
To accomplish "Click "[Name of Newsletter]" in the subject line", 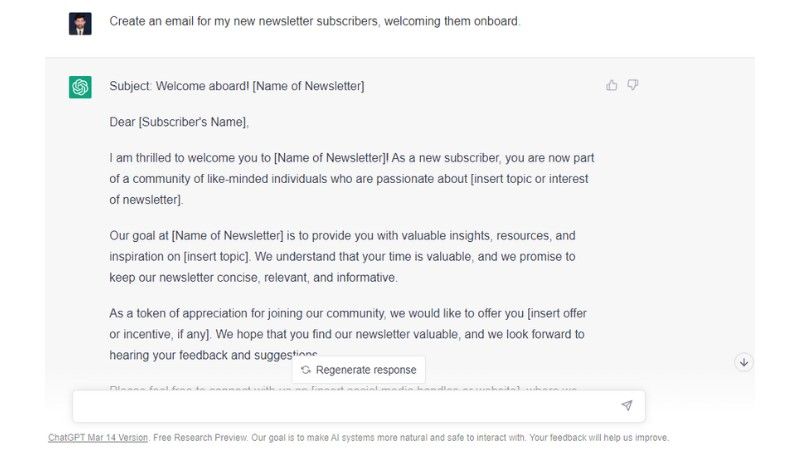I will [308, 86].
